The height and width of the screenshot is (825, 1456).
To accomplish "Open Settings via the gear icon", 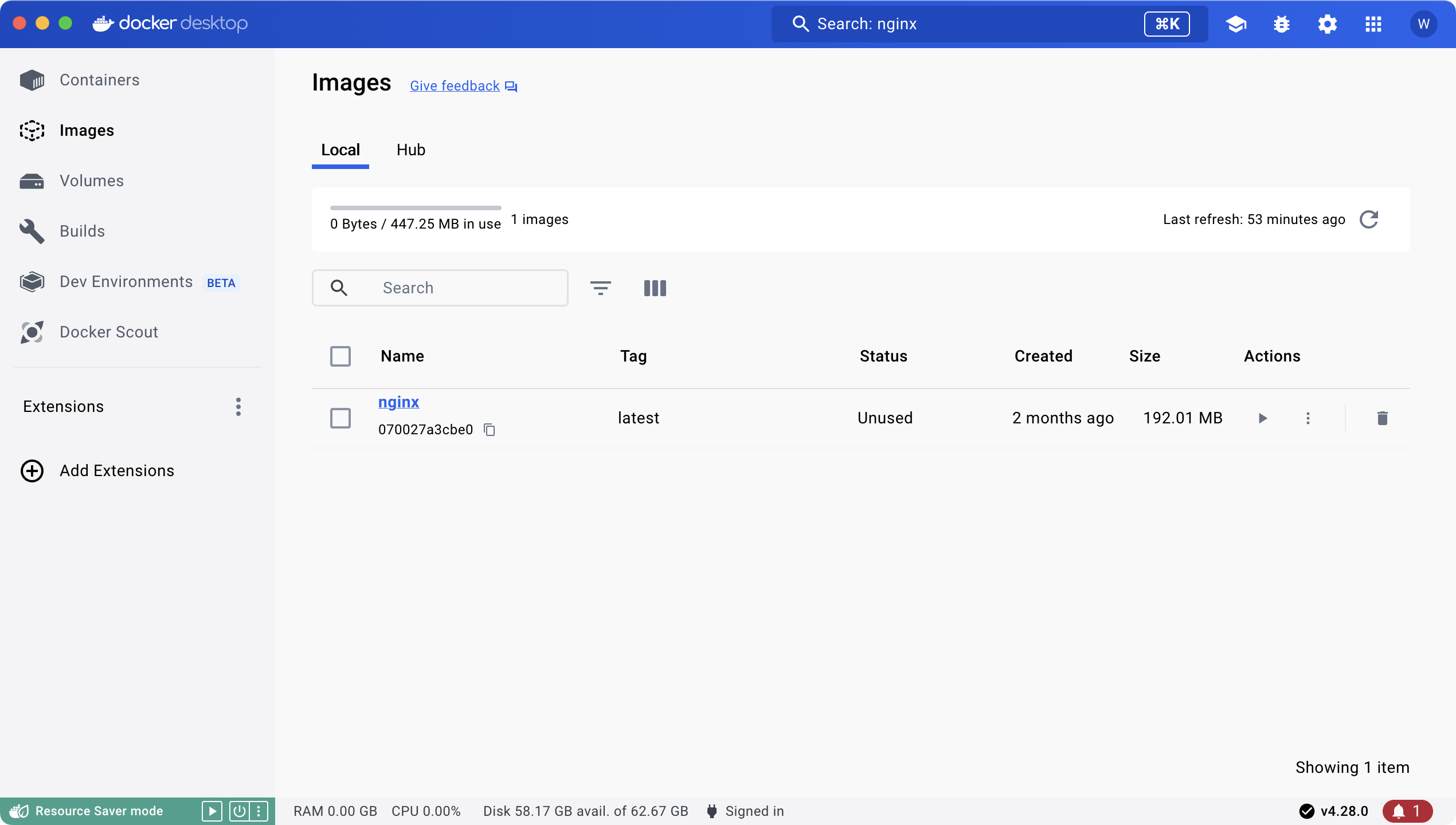I will click(x=1328, y=24).
